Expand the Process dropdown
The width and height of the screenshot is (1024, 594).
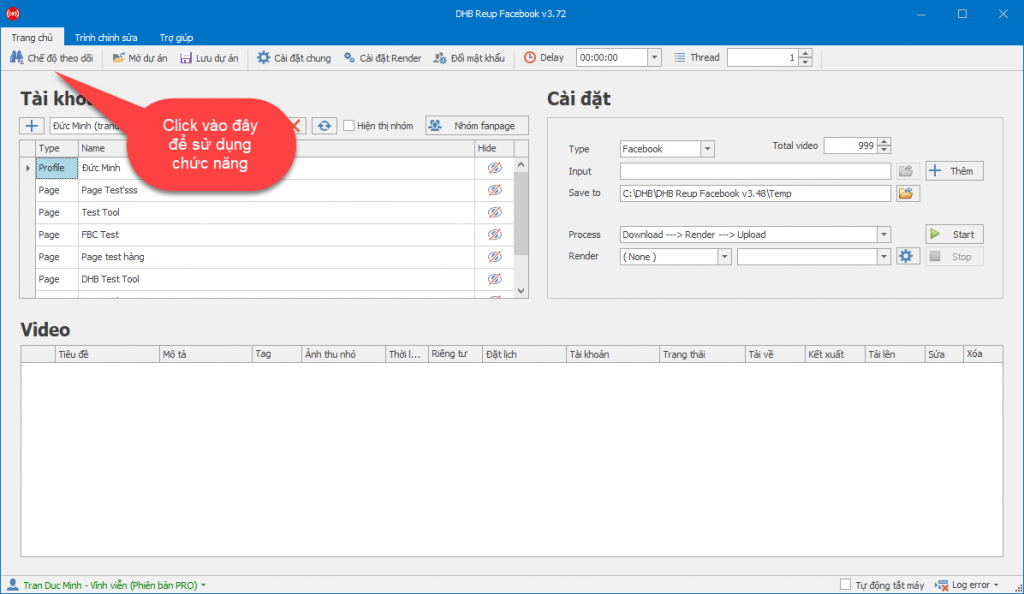pos(884,234)
